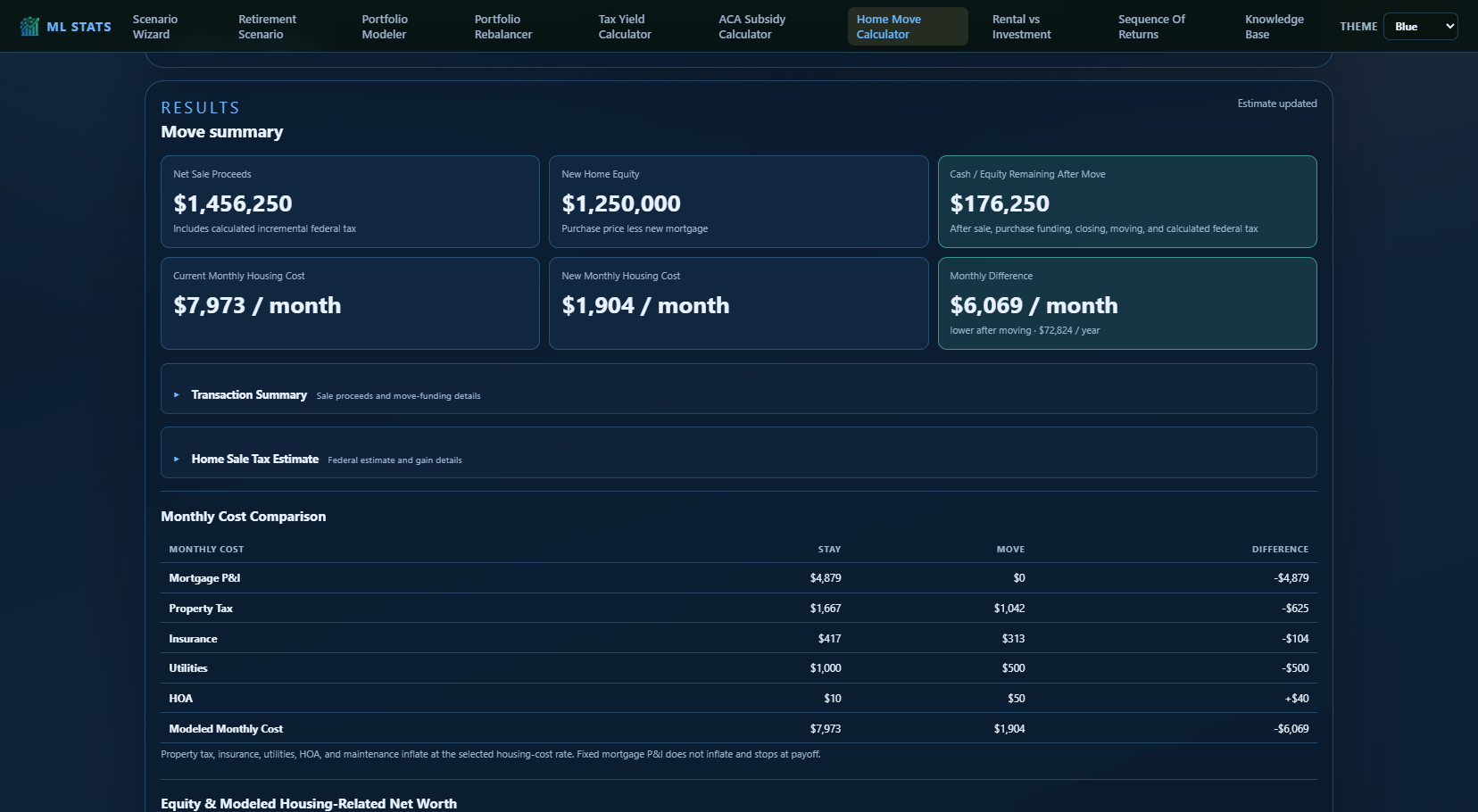Click the ML Stats logo icon
1478x812 pixels.
[29, 26]
